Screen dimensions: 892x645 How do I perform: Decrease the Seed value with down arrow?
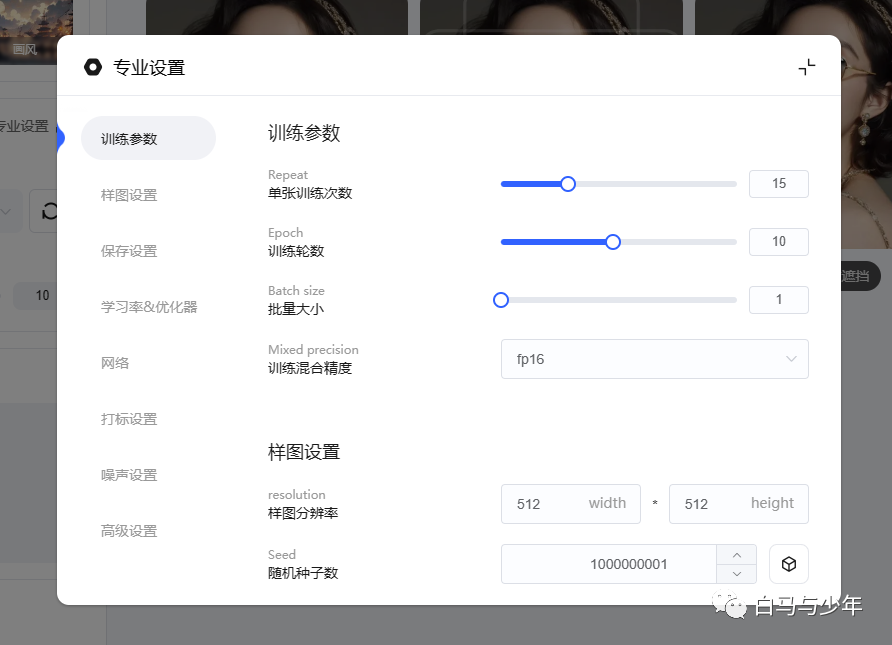click(x=737, y=574)
